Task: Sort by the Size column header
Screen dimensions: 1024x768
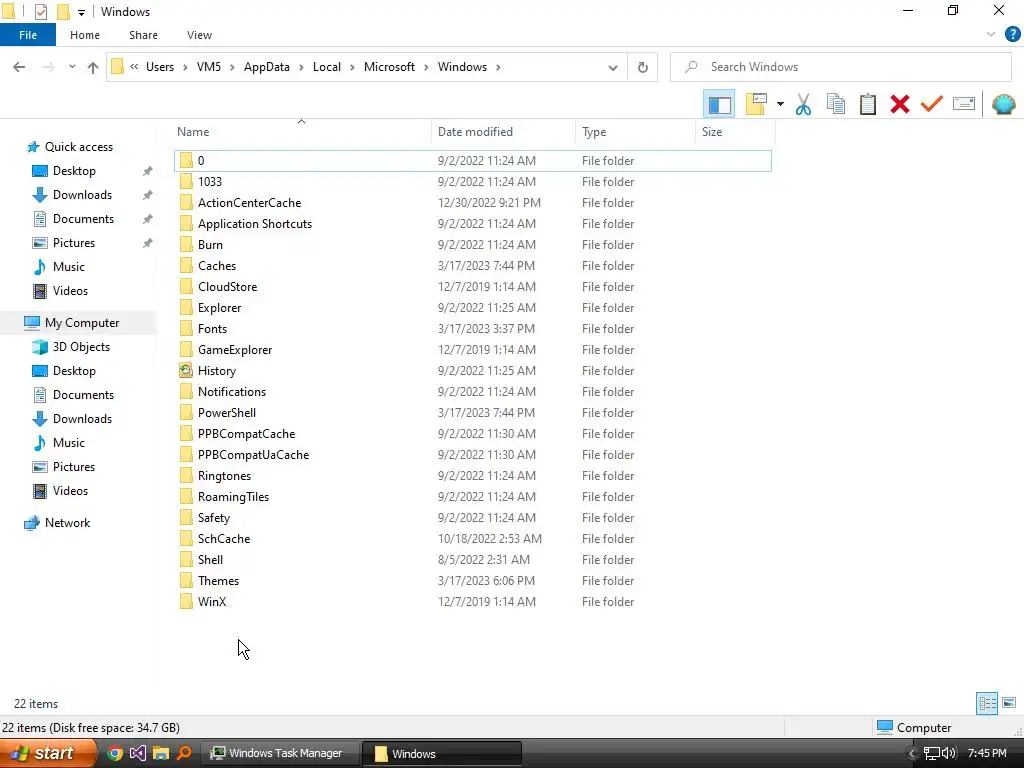Action: point(712,132)
